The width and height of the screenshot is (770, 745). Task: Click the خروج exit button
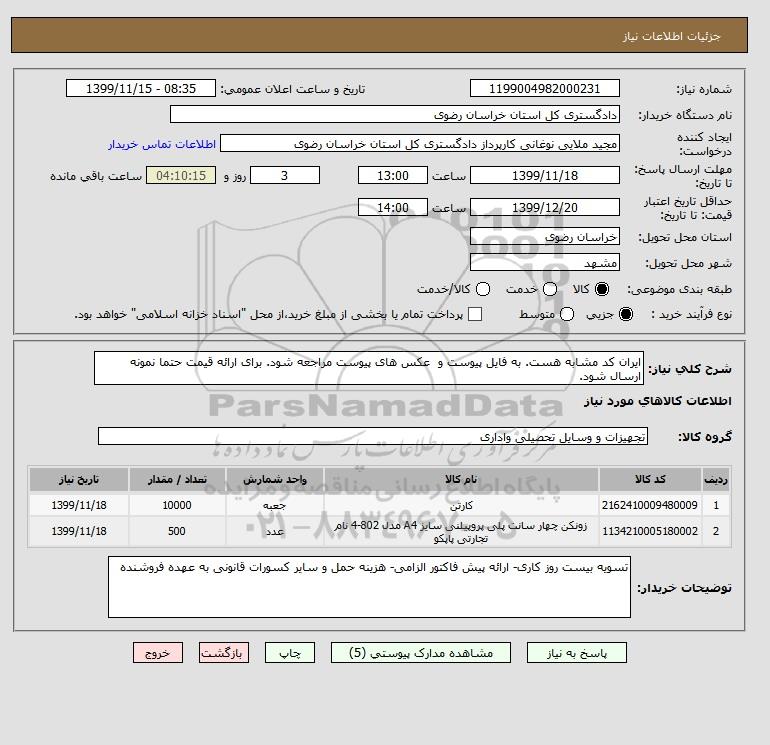pos(158,653)
